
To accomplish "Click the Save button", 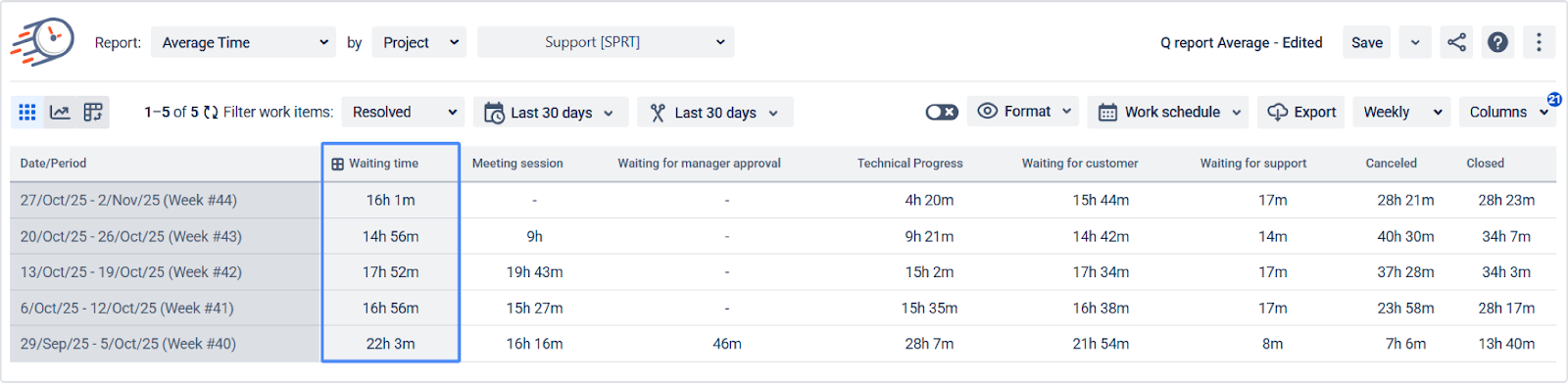I will (x=1366, y=42).
